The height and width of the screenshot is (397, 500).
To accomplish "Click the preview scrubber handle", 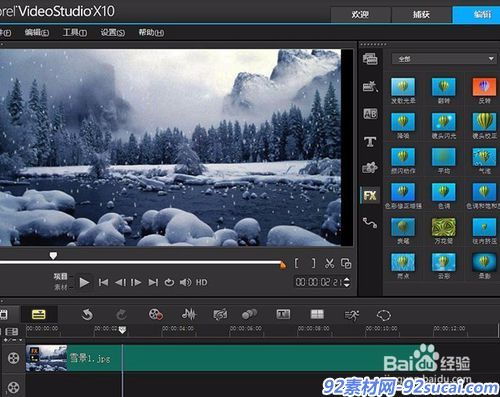I will pyautogui.click(x=53, y=256).
